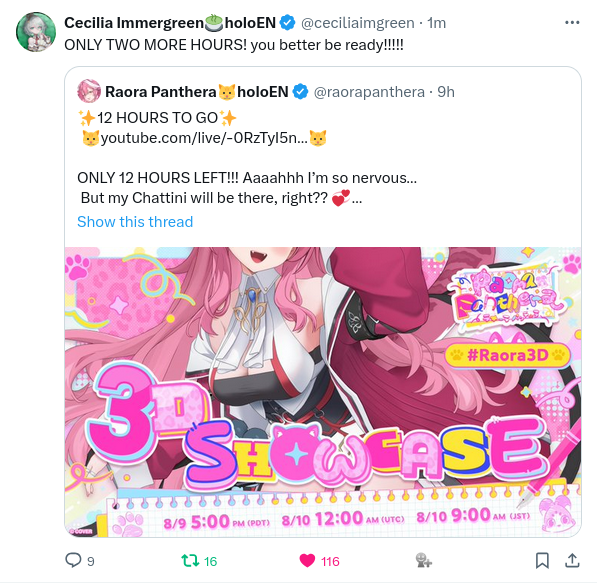Image resolution: width=597 pixels, height=584 pixels.
Task: Click the 1m timestamp of the post
Action: 436,23
